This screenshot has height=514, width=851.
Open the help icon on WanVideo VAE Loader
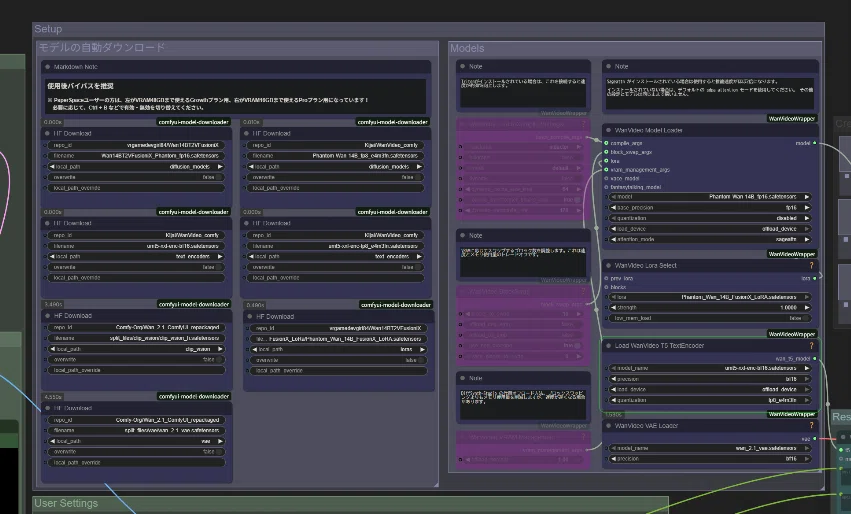coord(811,426)
